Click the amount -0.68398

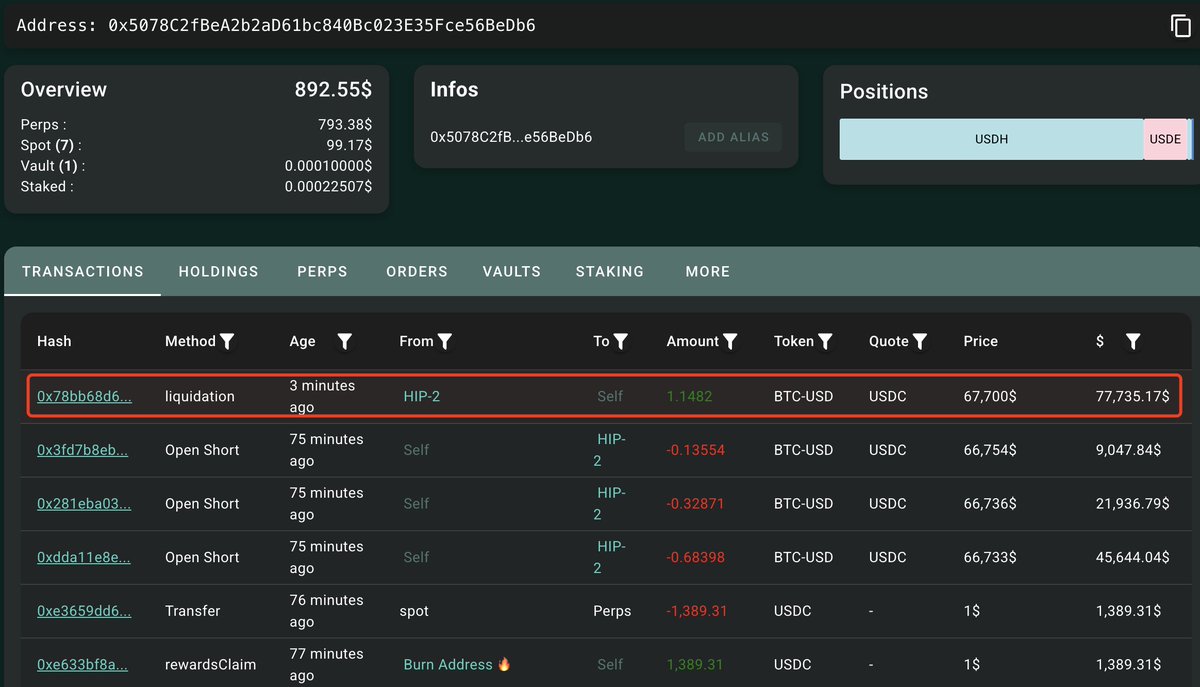coord(696,558)
